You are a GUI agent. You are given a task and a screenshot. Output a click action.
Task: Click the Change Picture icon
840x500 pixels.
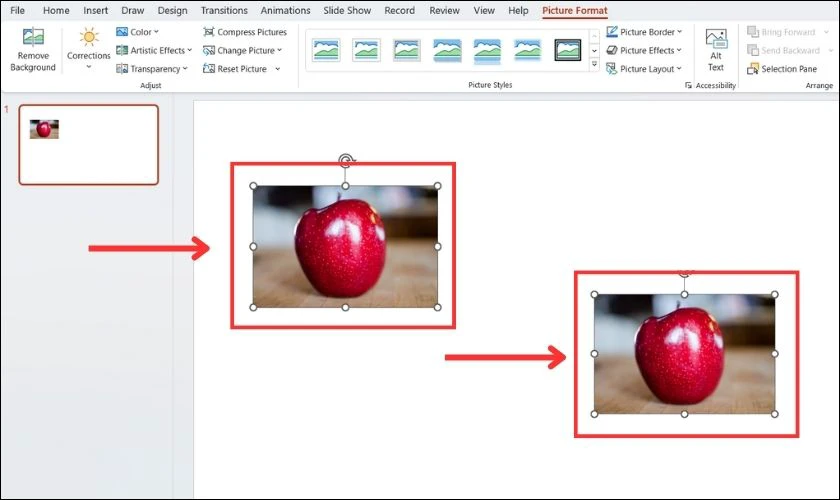[209, 50]
